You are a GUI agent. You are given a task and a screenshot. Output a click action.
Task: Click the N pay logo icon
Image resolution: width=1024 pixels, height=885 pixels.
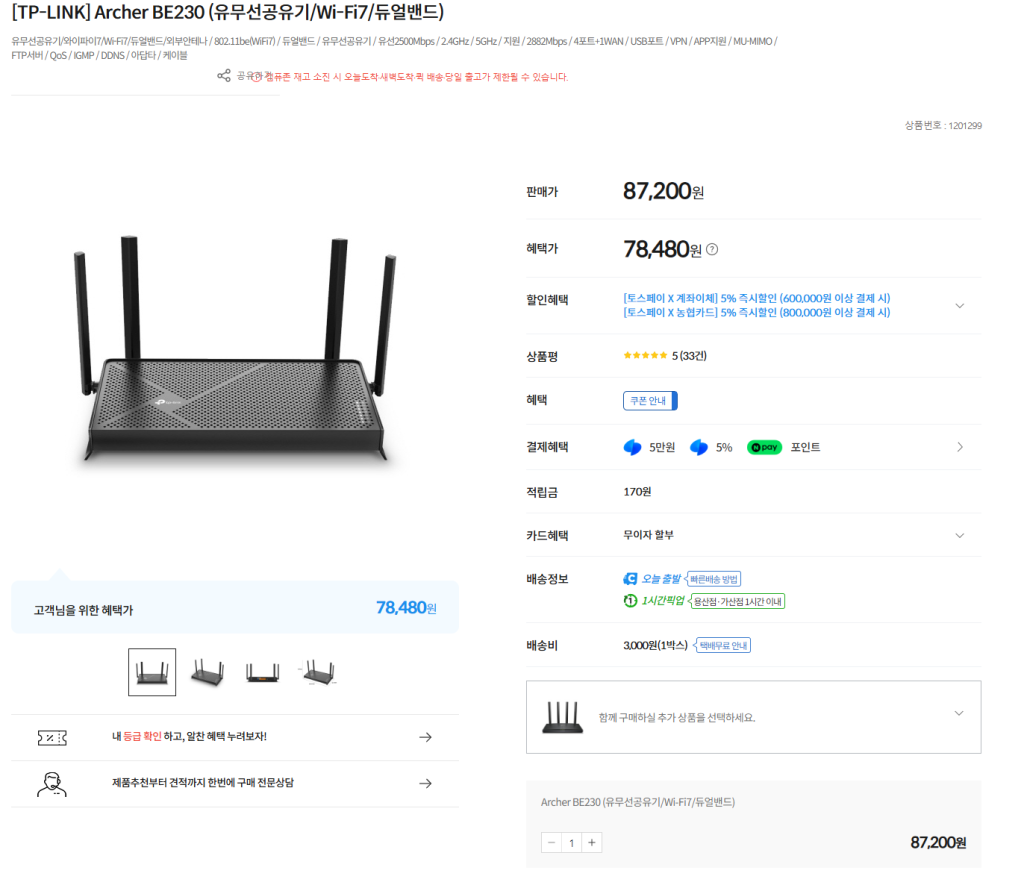(764, 447)
